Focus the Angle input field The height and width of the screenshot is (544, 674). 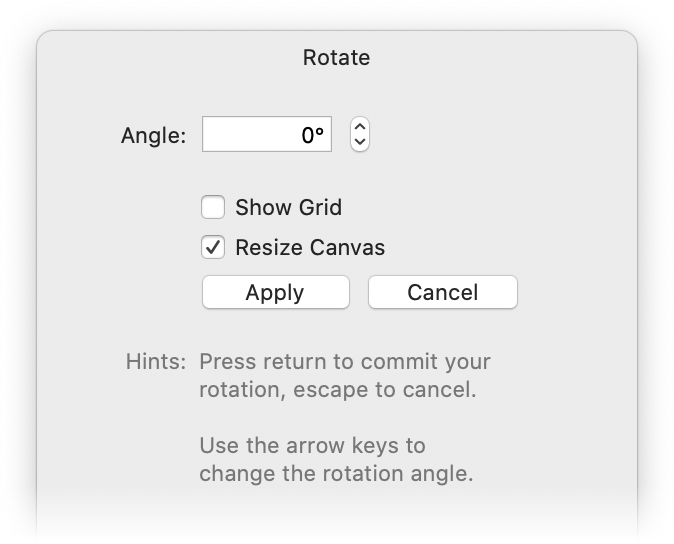268,135
